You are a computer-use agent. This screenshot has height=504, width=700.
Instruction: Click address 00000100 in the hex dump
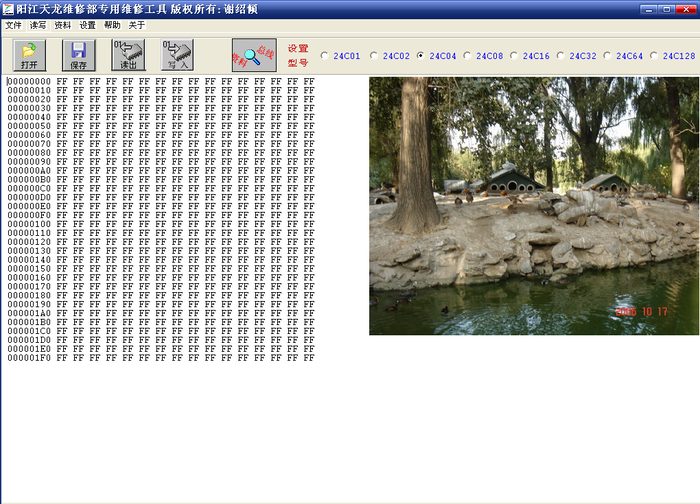coord(29,224)
